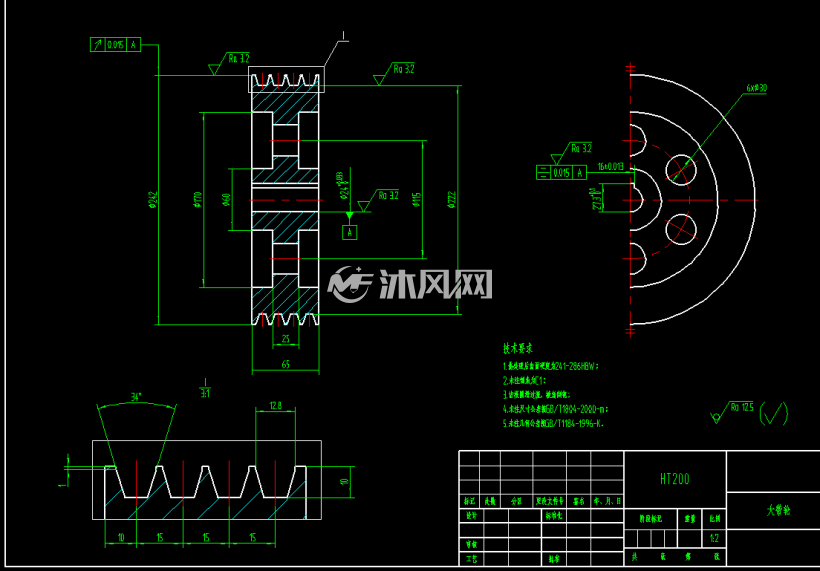Click the 标准化 cell

pos(553,516)
